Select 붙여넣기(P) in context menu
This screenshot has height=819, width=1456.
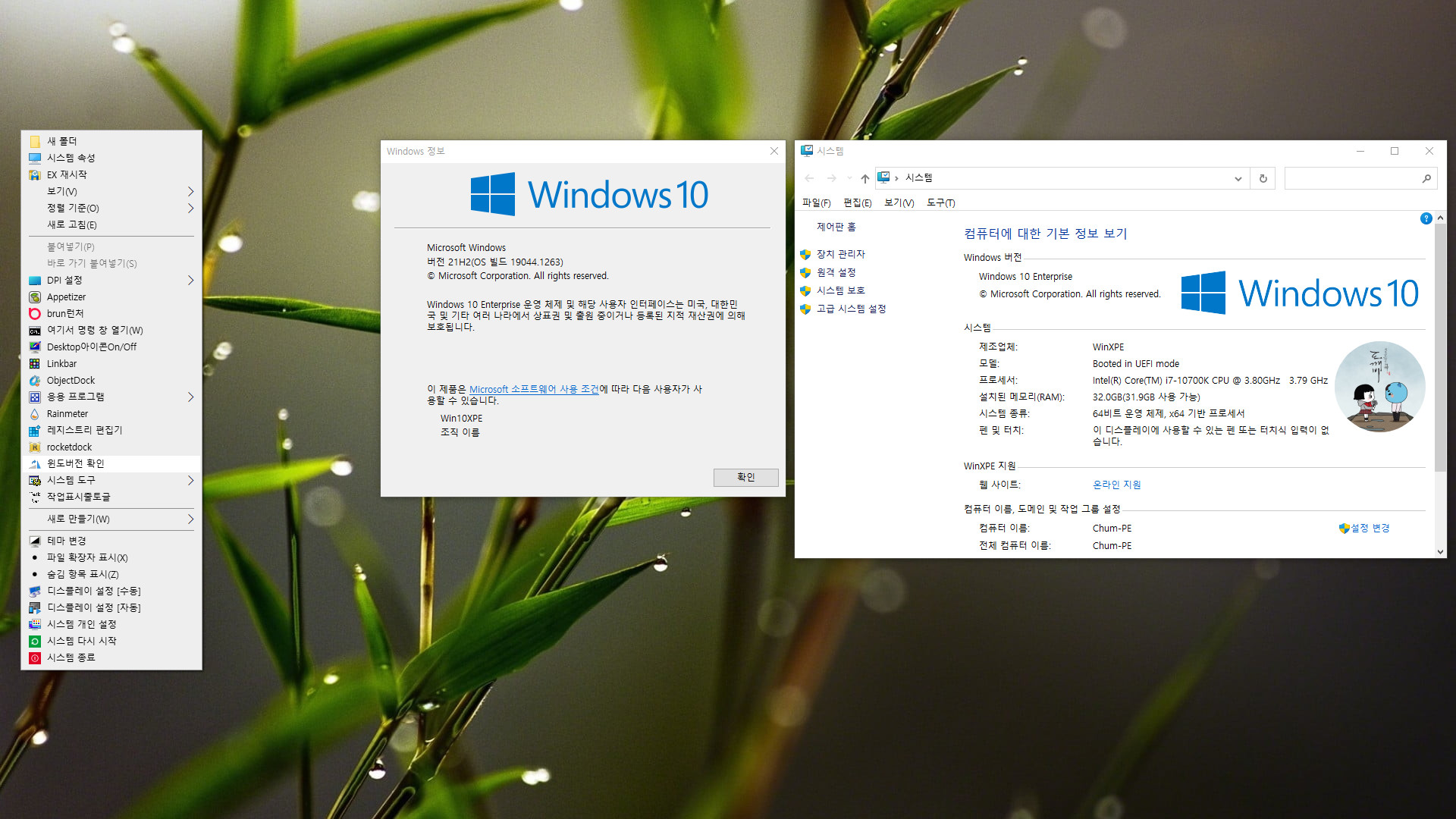[111, 247]
